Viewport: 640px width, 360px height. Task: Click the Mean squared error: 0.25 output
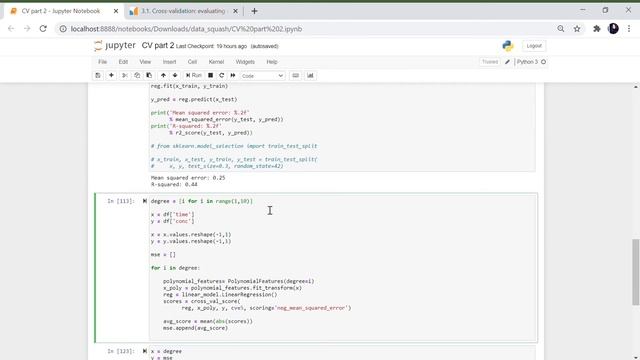[x=188, y=178]
